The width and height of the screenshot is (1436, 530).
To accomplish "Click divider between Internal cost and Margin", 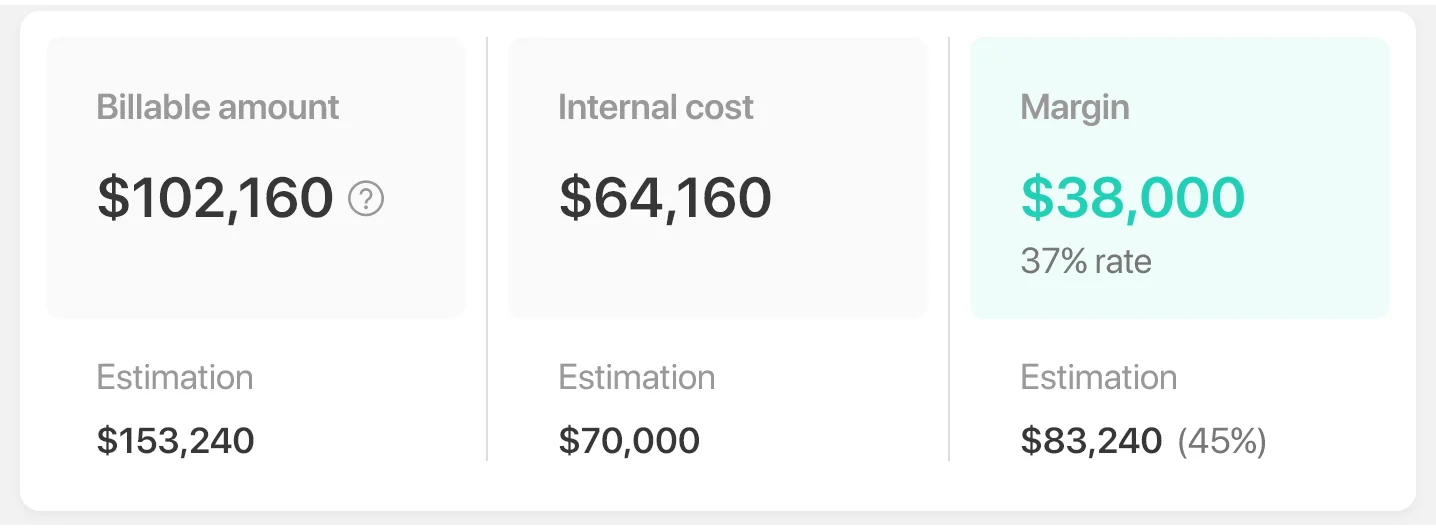I will coord(949,249).
